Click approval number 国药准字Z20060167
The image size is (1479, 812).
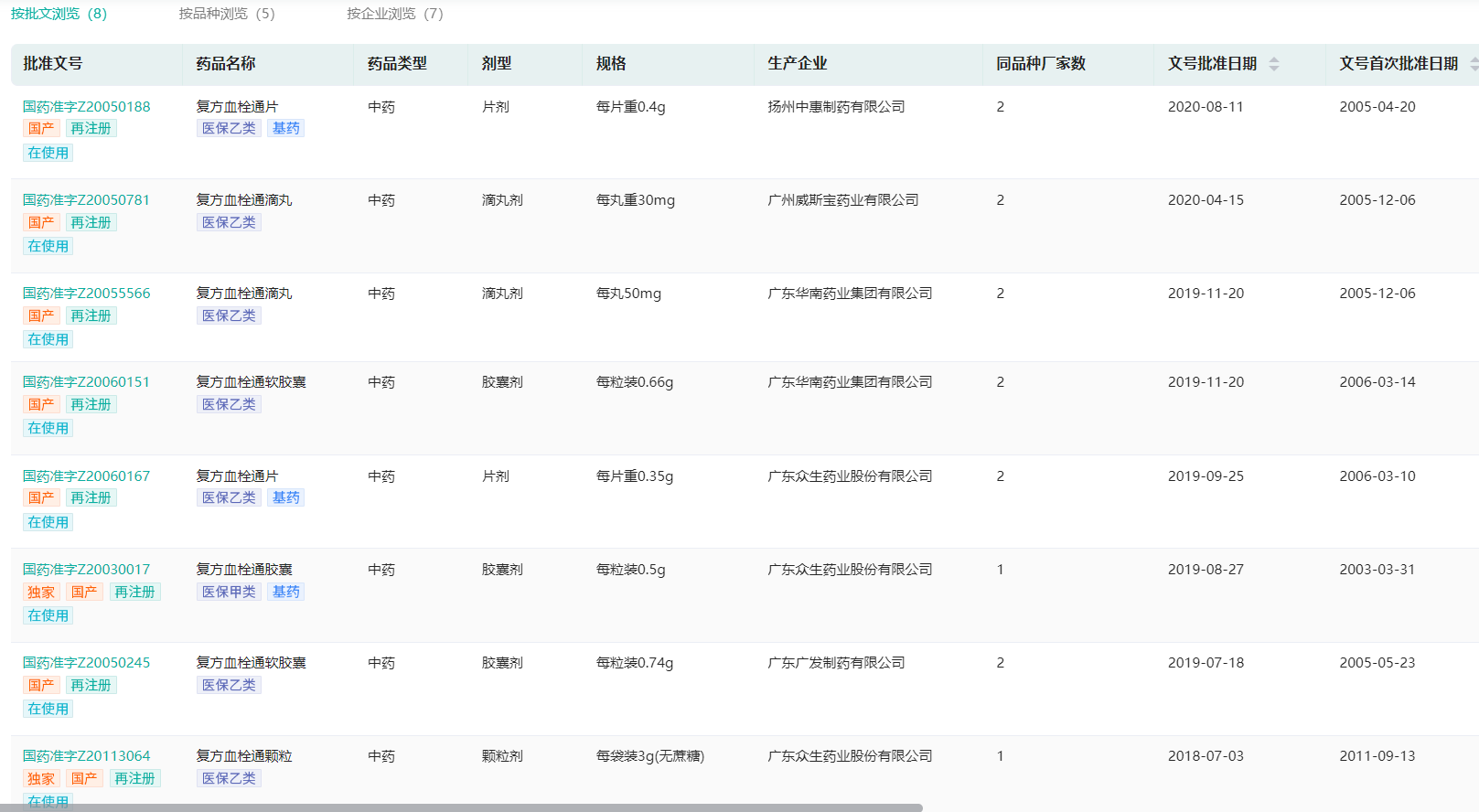(x=87, y=476)
